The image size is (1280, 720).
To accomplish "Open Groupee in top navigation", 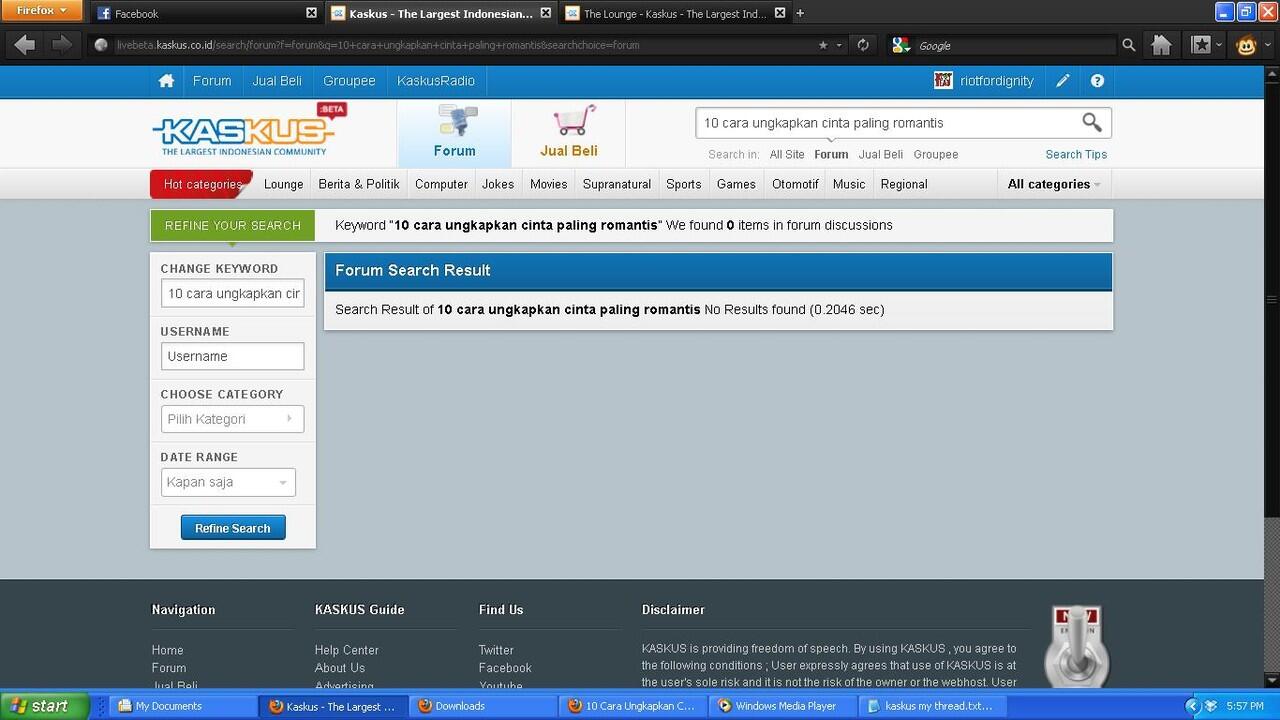I will [349, 81].
